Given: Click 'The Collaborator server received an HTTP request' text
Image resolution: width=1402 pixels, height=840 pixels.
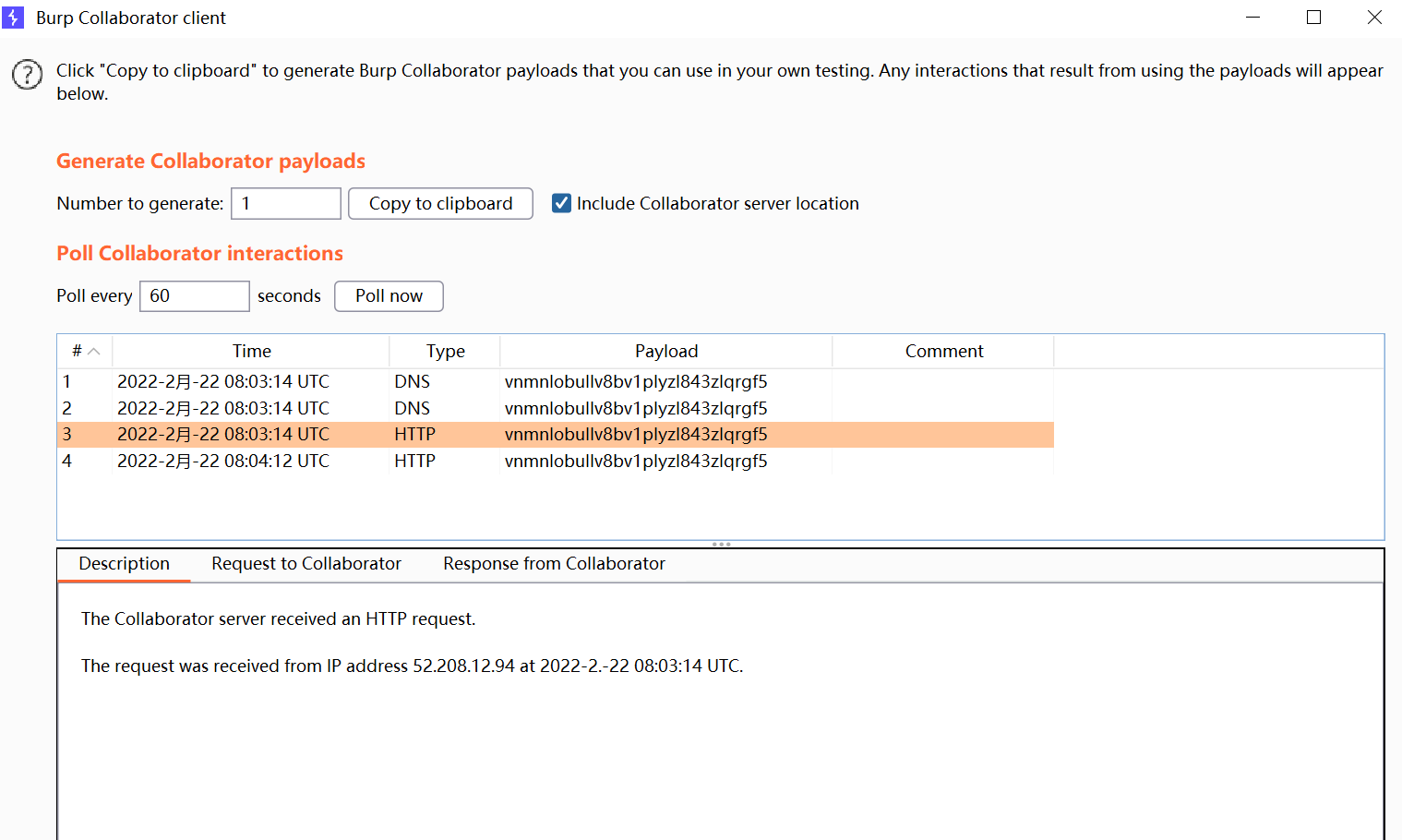Looking at the screenshot, I should coord(278,618).
